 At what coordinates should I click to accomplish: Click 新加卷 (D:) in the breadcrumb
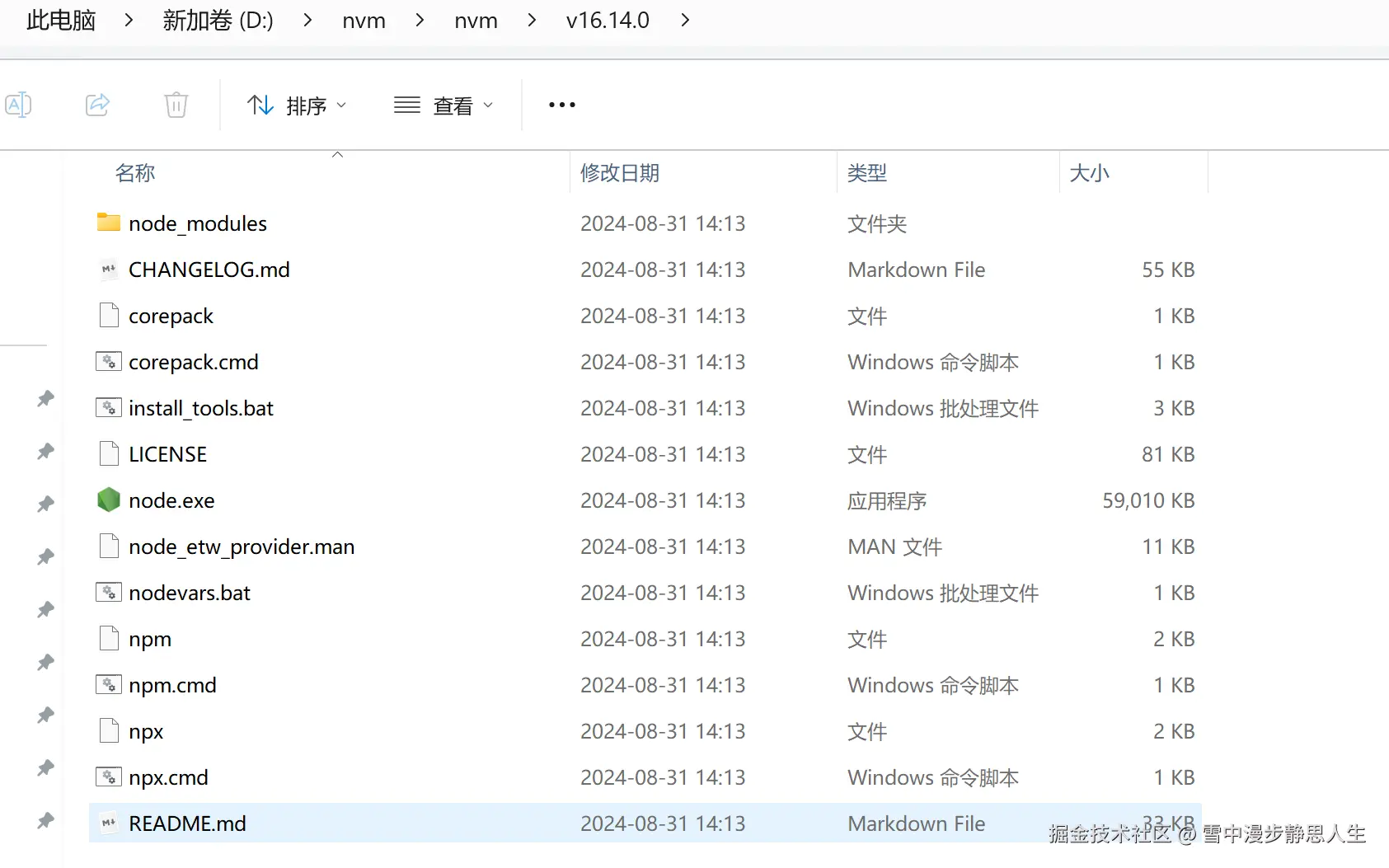[218, 20]
